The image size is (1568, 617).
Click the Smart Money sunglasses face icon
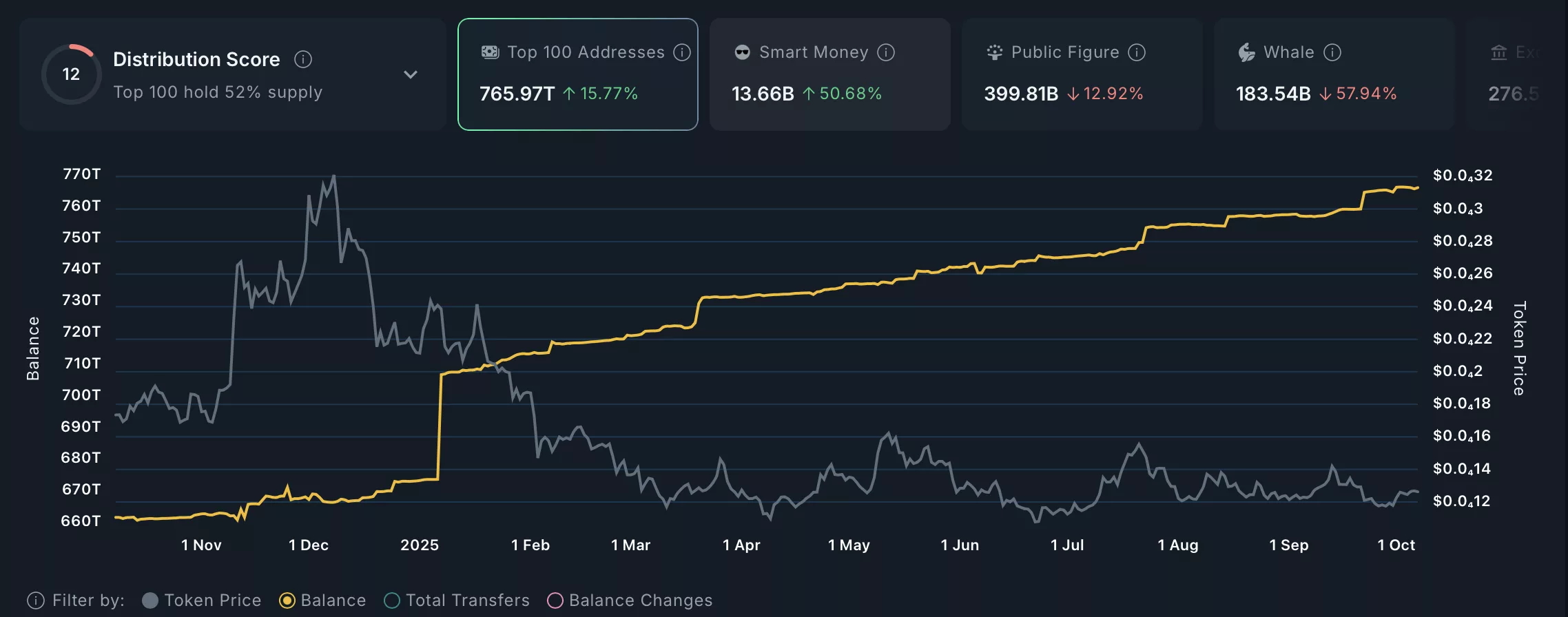point(742,52)
